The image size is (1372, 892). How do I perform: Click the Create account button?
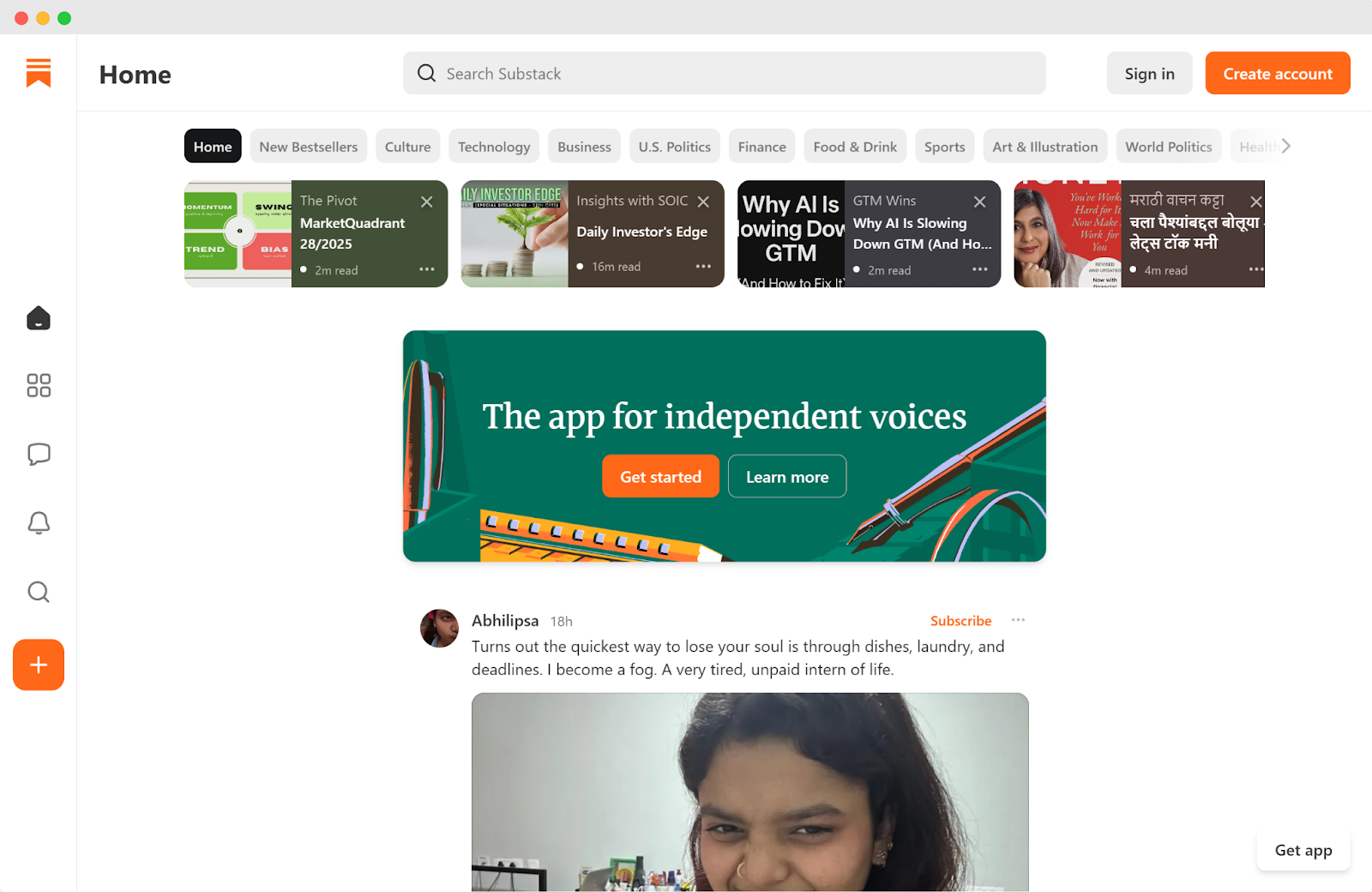pos(1278,73)
